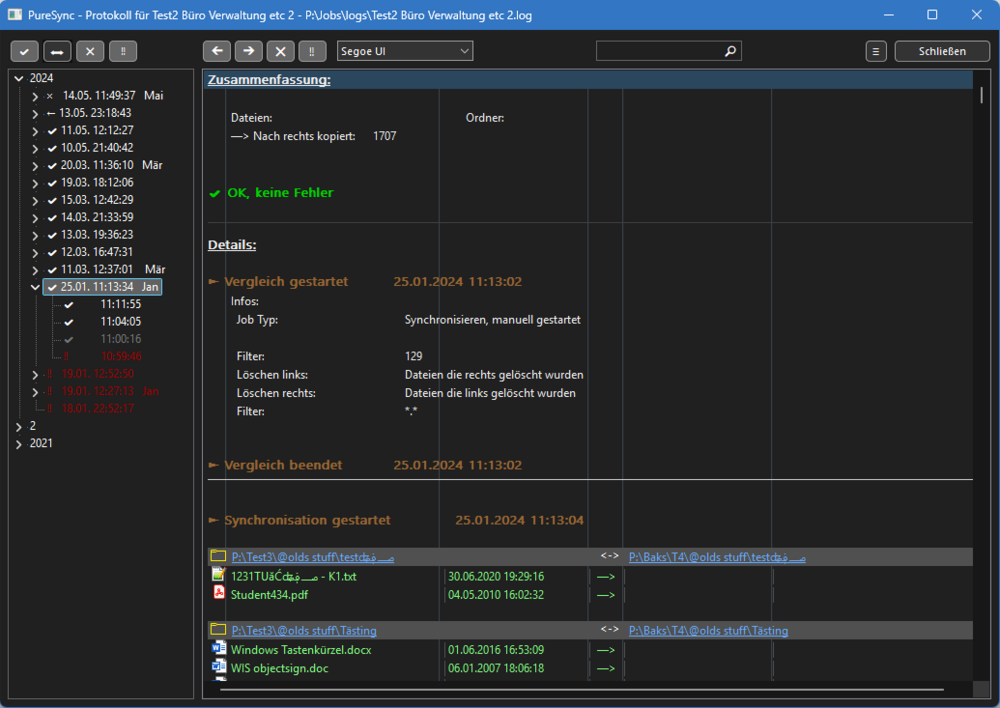The image size is (1000, 708).
Task: Click into the search input field
Action: [660, 51]
